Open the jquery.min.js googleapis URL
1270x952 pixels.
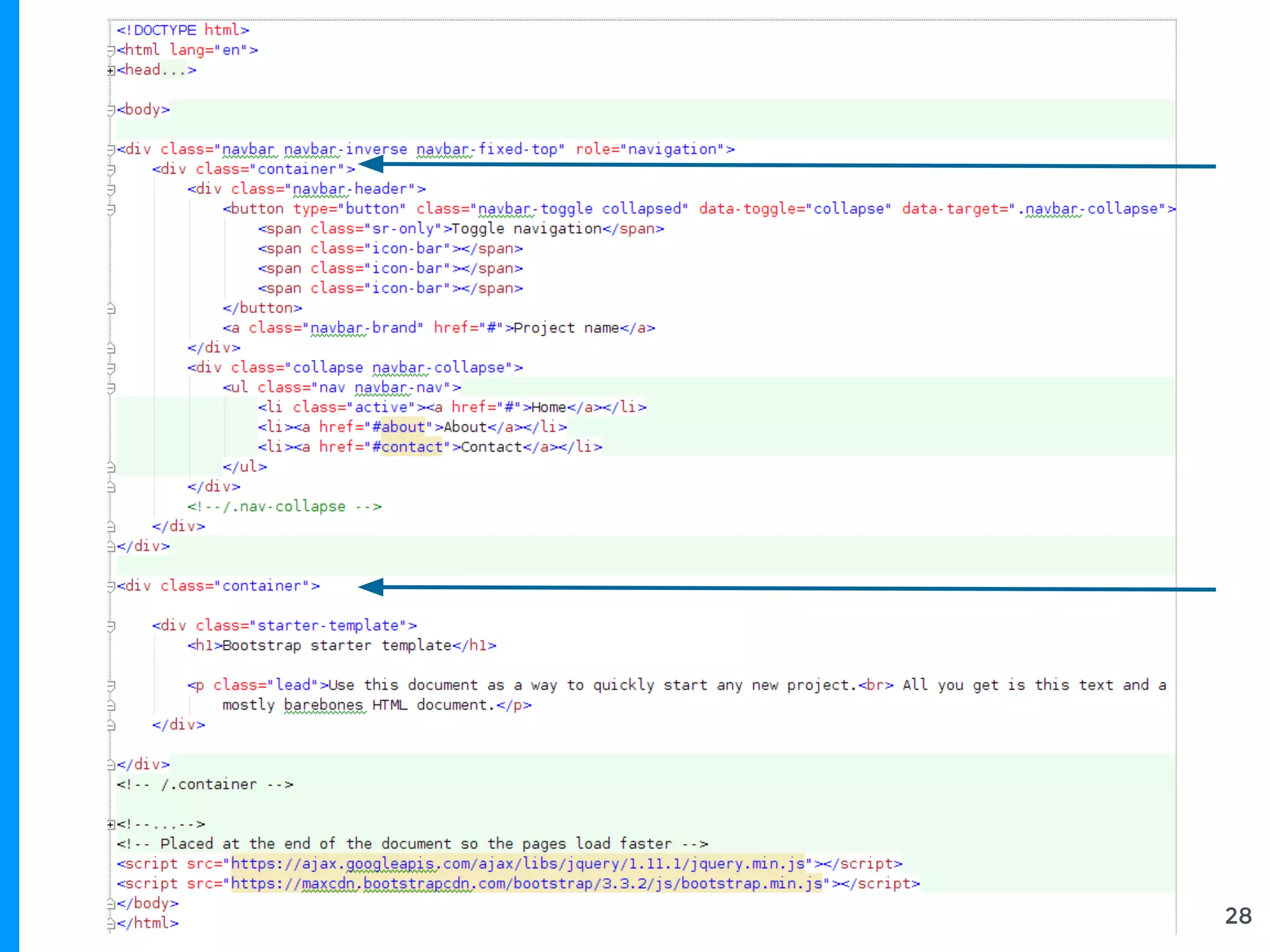pos(518,863)
